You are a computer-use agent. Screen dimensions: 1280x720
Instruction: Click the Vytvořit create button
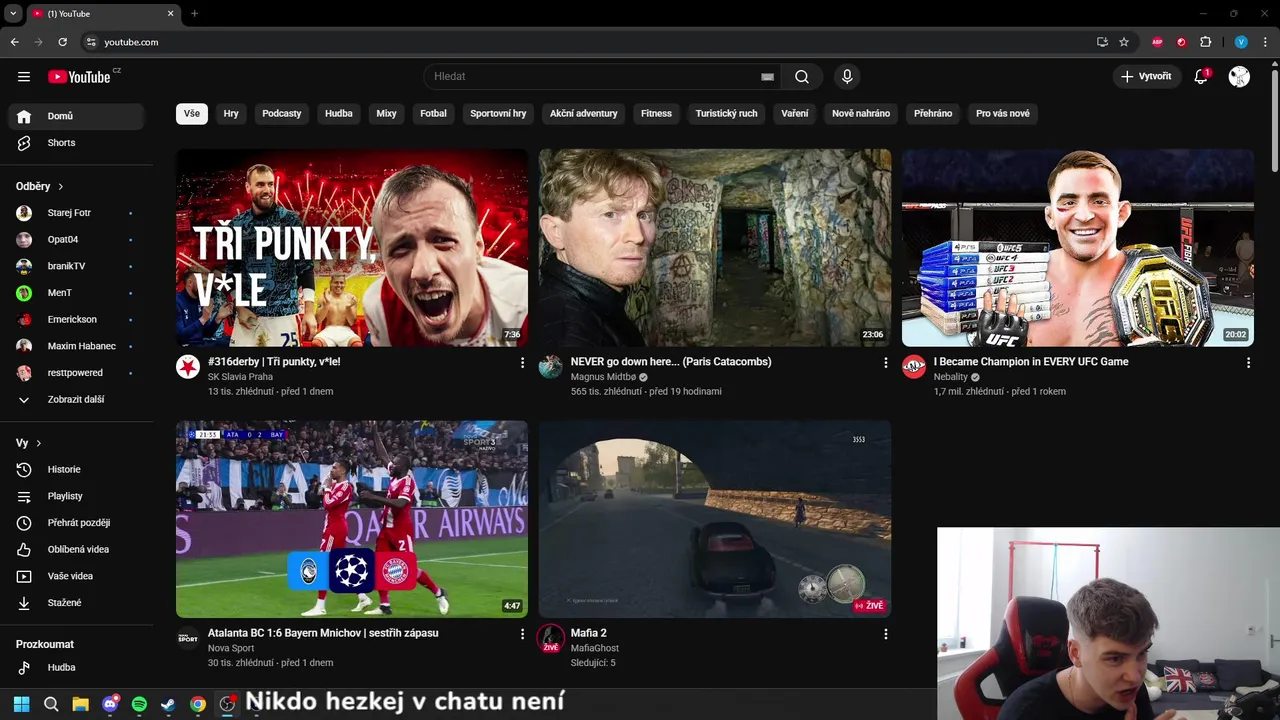(x=1146, y=76)
